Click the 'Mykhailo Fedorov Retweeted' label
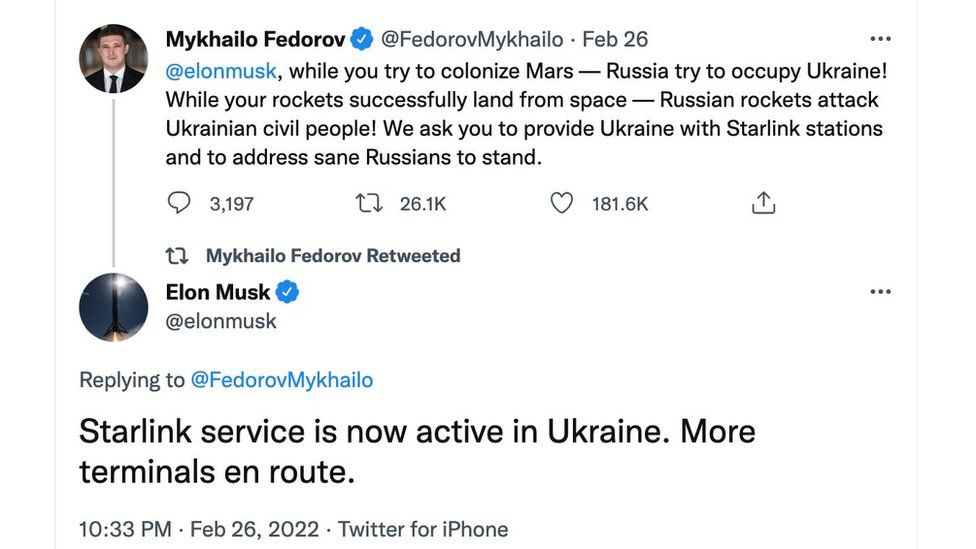Viewport: 976px width, 549px height. tap(333, 256)
